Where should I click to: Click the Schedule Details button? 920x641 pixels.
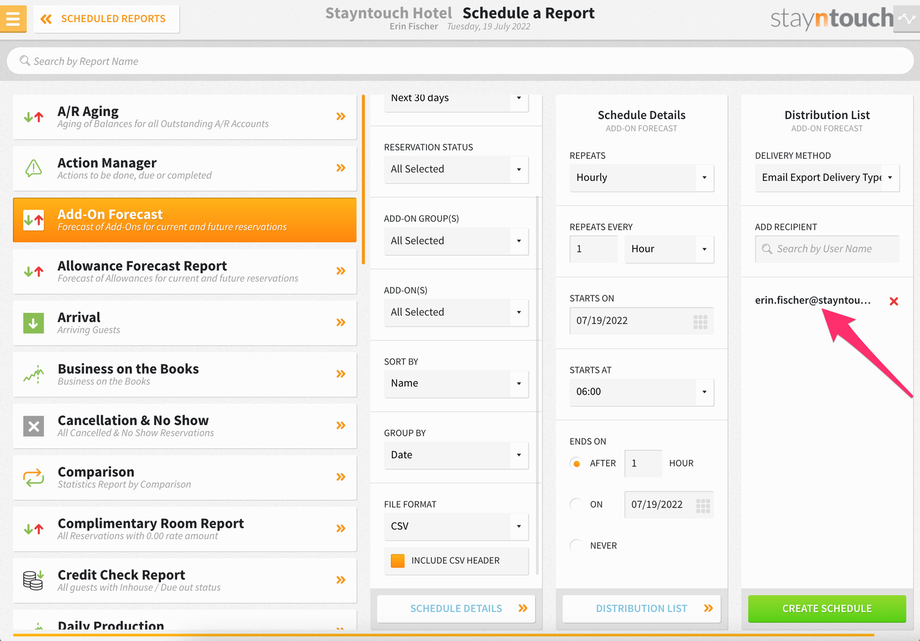coord(456,609)
